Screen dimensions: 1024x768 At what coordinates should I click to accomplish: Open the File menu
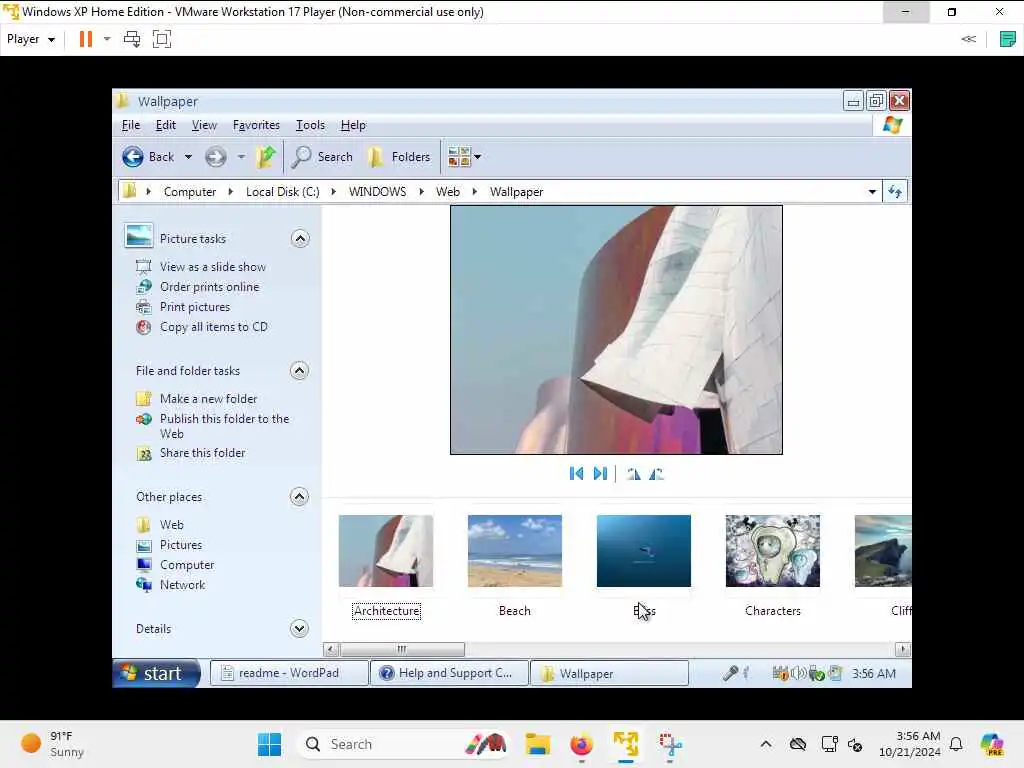131,125
